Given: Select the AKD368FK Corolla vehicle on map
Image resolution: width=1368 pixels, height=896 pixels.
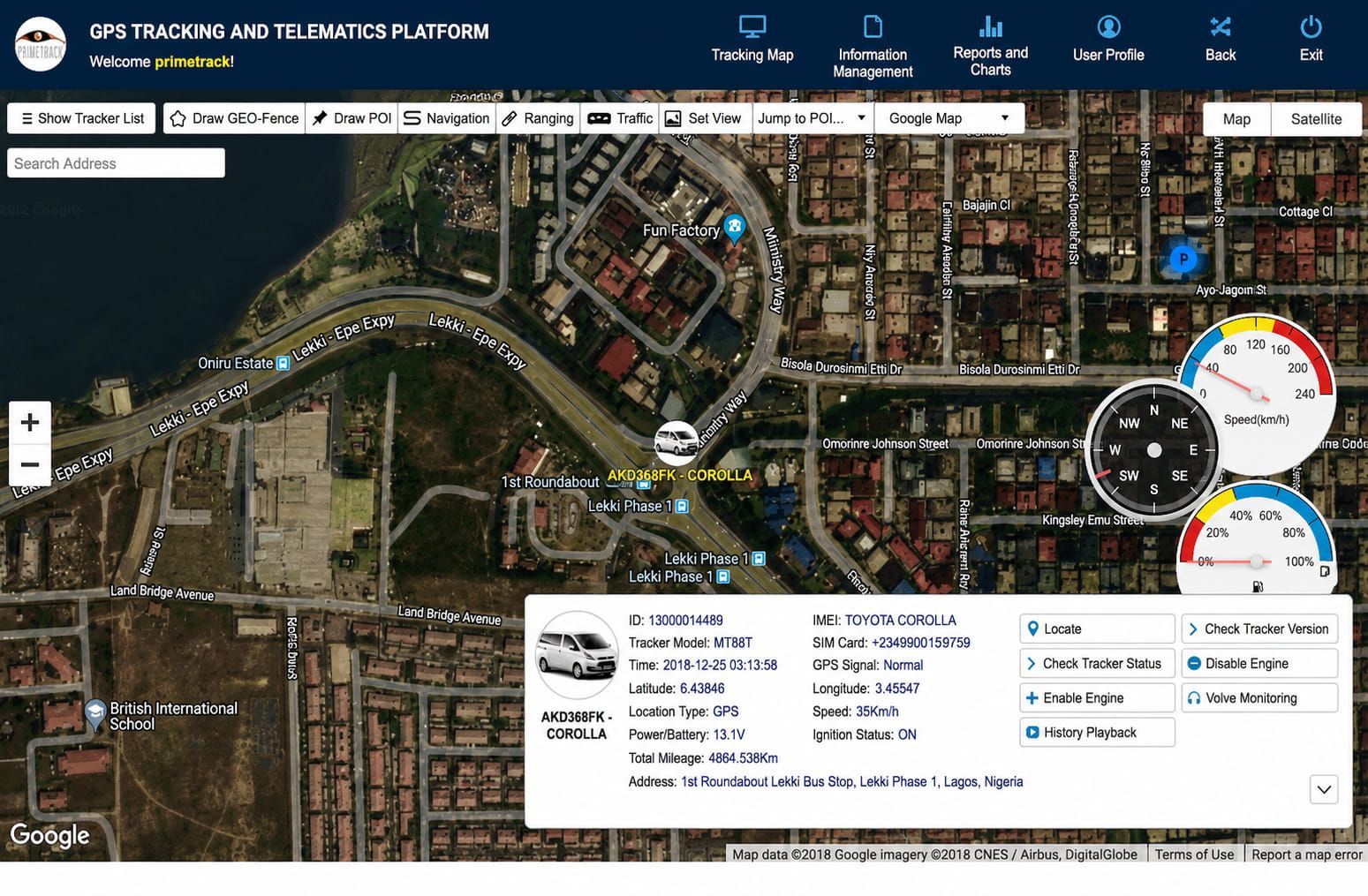Looking at the screenshot, I should click(x=676, y=442).
